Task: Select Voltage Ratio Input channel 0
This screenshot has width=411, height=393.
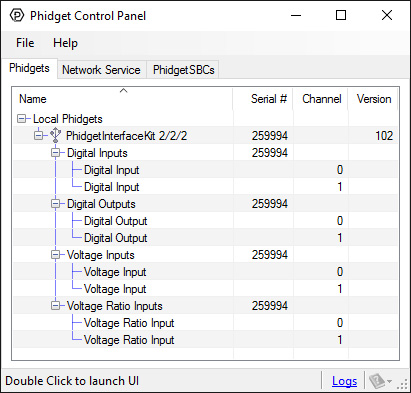Action: 205,323
